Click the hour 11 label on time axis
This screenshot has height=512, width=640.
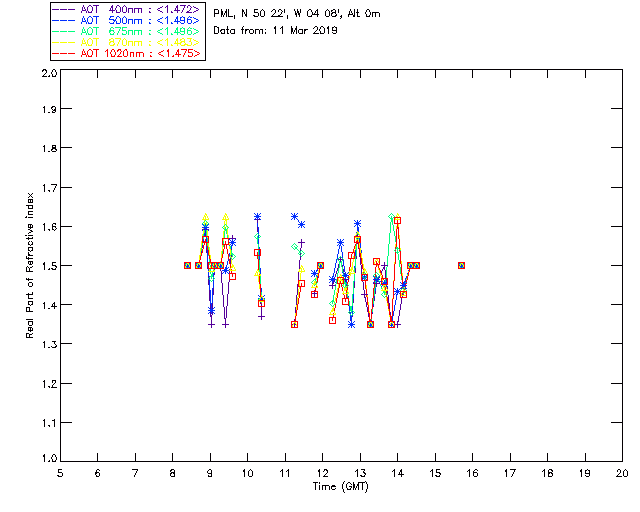click(x=285, y=474)
